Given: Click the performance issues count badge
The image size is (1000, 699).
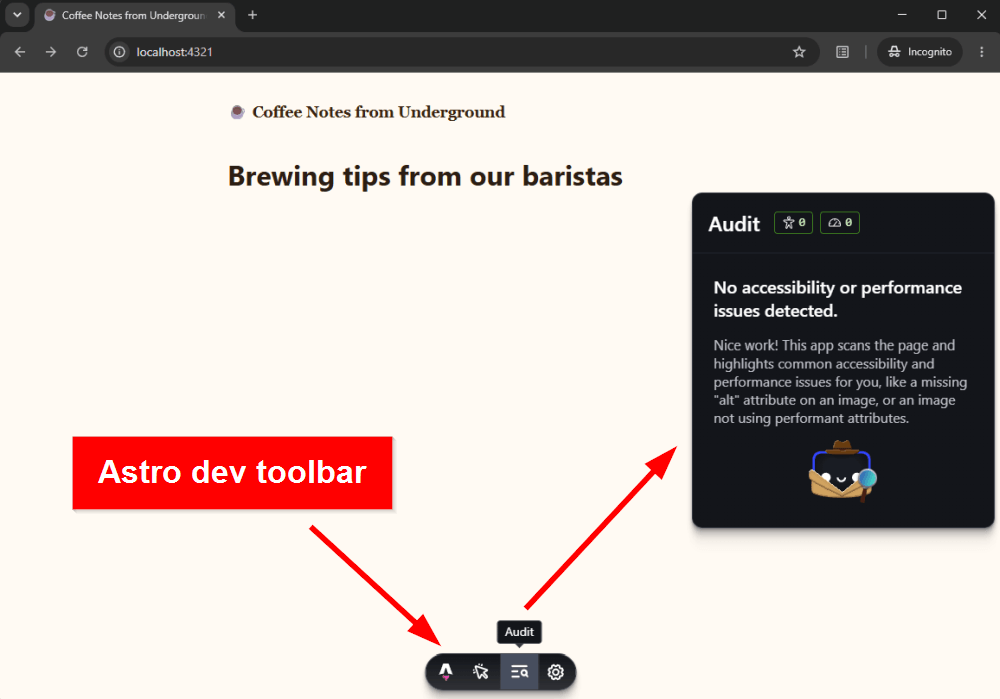Looking at the screenshot, I should pyautogui.click(x=839, y=223).
